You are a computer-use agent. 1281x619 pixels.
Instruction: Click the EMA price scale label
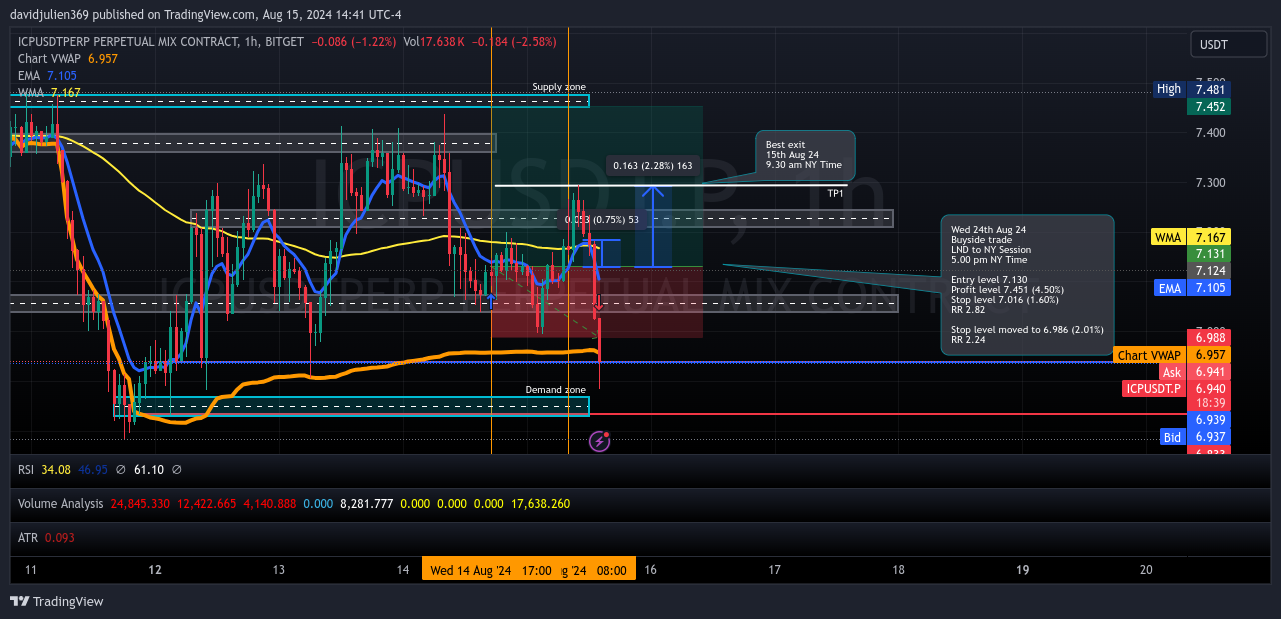point(1170,288)
